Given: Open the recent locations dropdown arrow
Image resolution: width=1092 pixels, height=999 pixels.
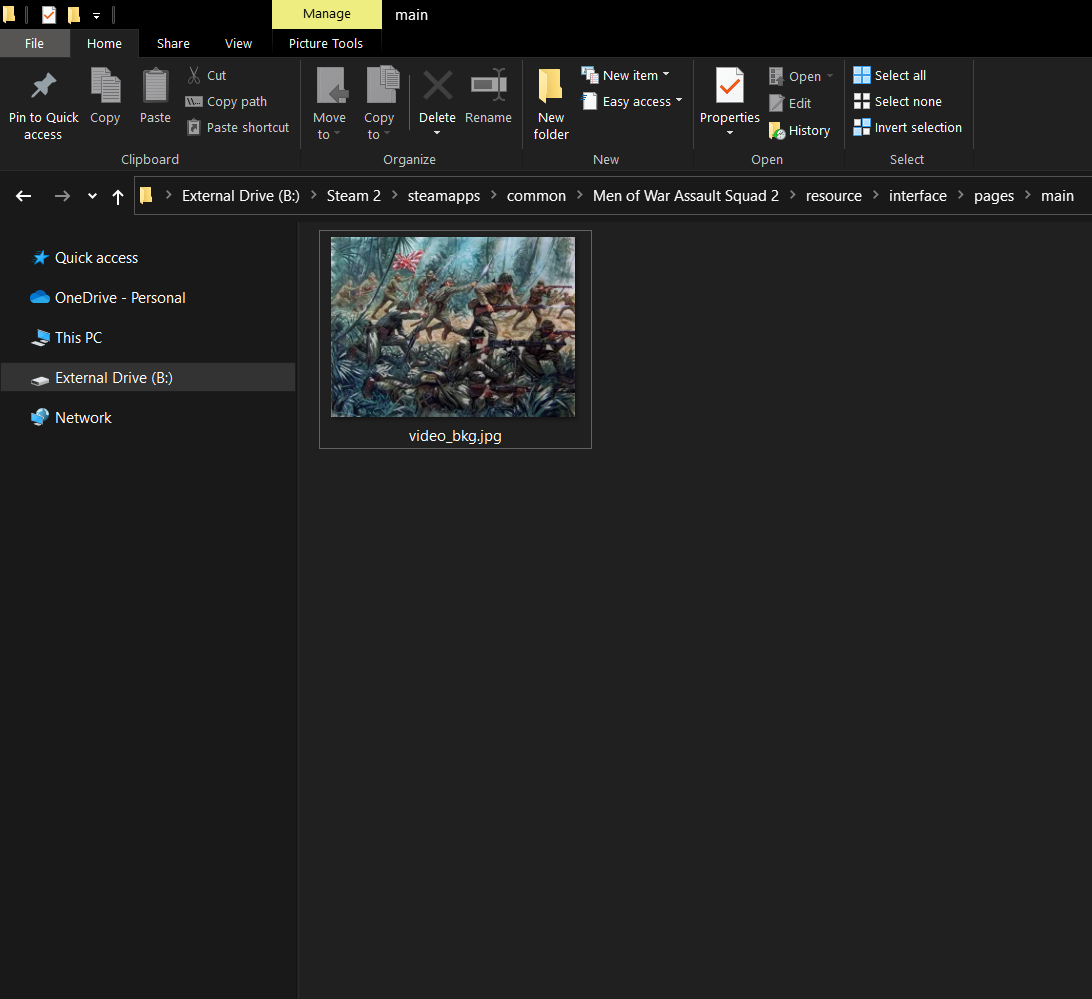Looking at the screenshot, I should pyautogui.click(x=92, y=196).
